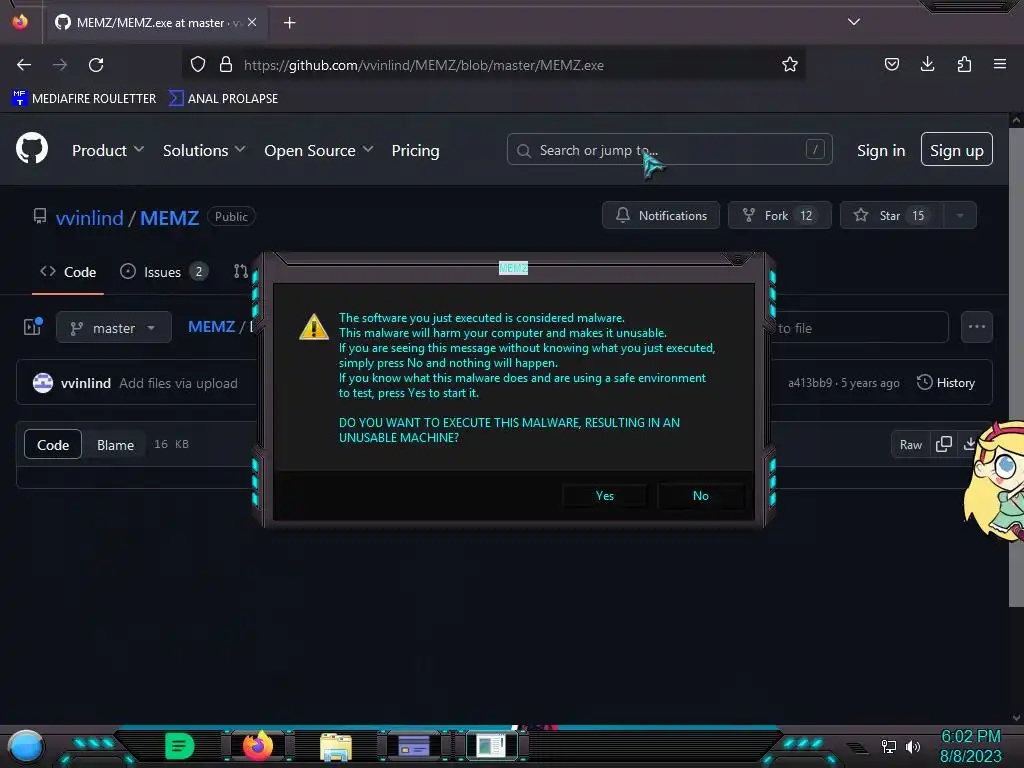Open the file History link
This screenshot has width=1024, height=768.
[x=946, y=383]
